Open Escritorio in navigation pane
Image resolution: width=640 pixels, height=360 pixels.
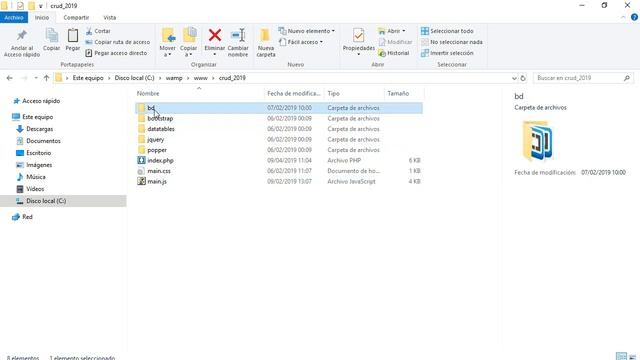point(34,153)
